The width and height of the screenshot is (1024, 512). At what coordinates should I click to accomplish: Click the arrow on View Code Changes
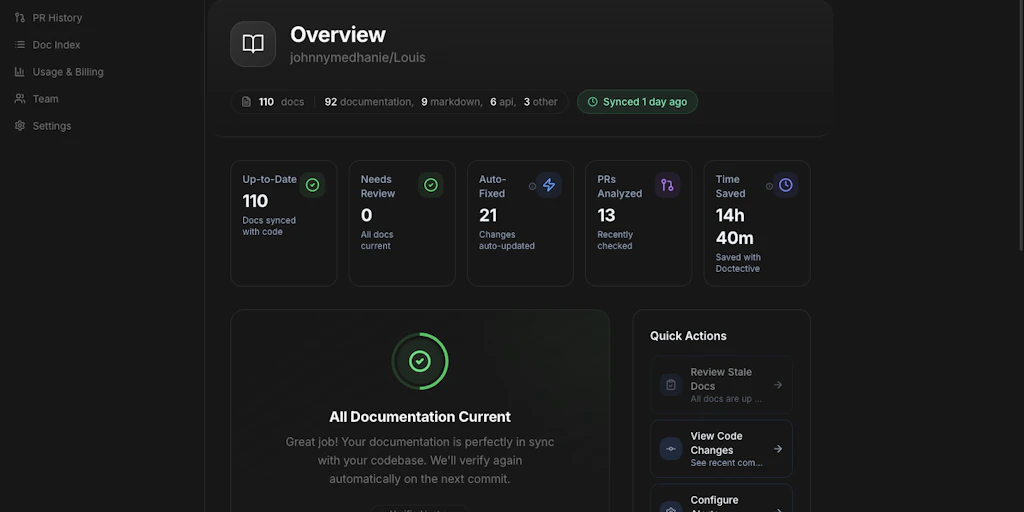(778, 449)
